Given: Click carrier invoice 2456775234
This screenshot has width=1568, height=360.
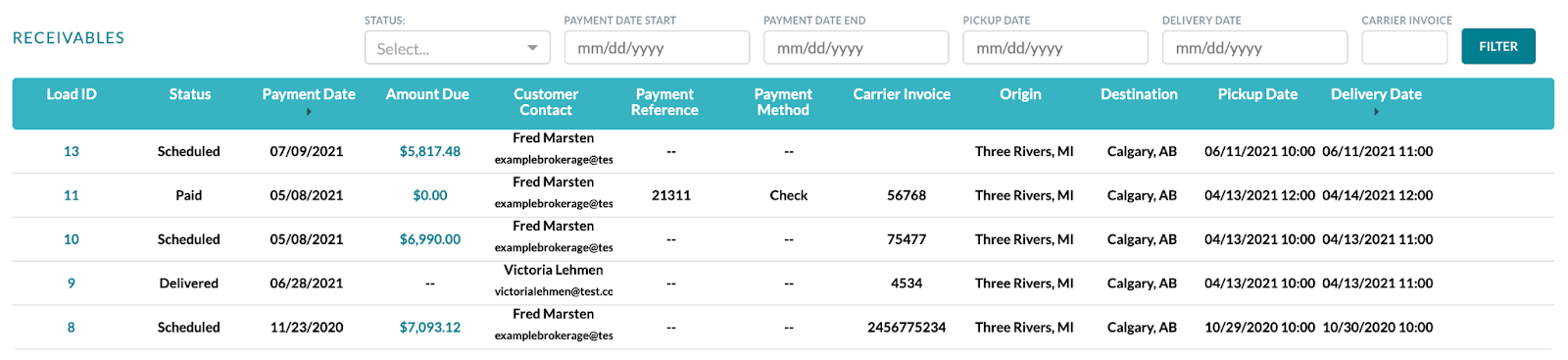Looking at the screenshot, I should click(906, 328).
